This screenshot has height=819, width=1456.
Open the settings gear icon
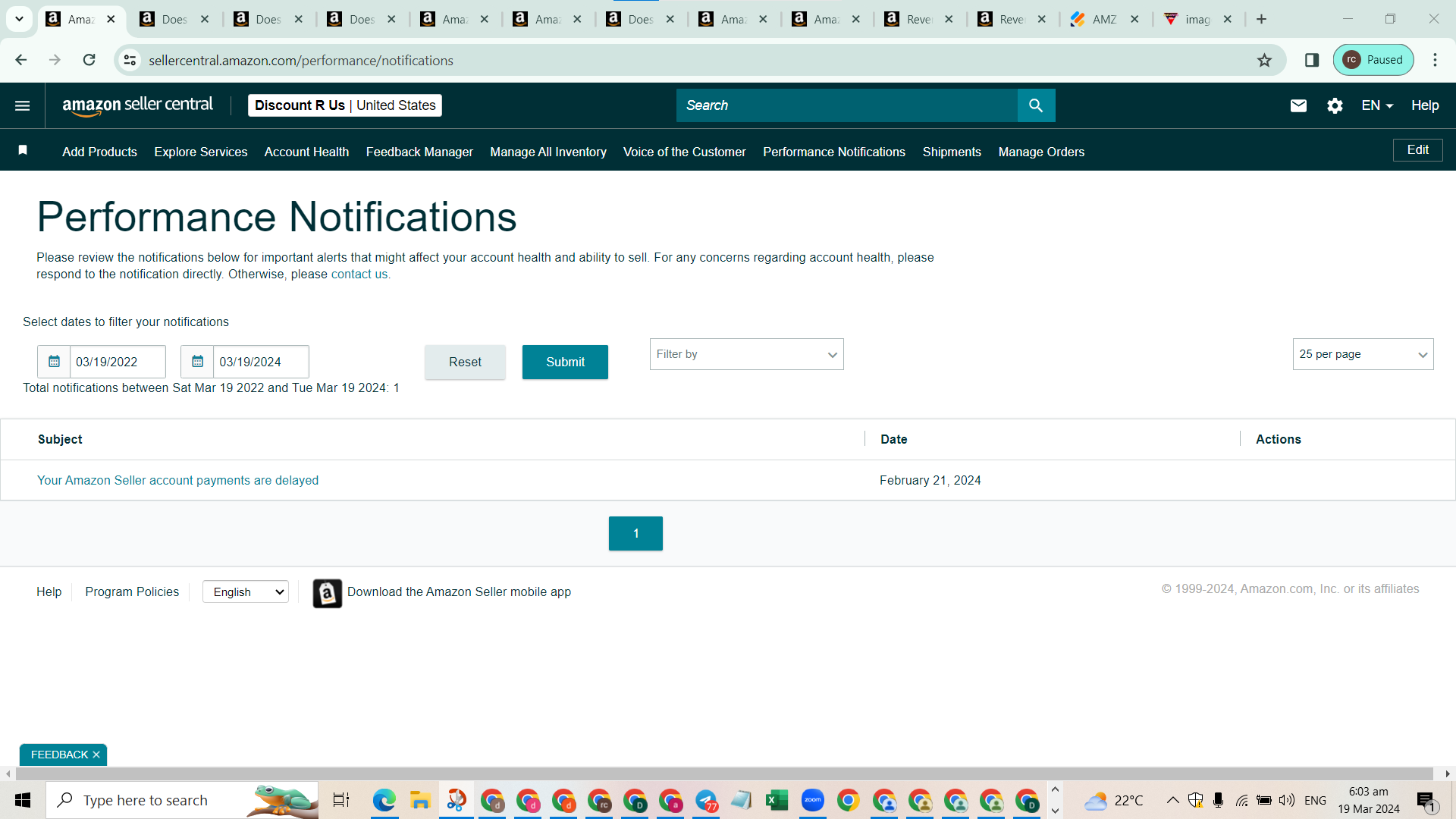1335,105
